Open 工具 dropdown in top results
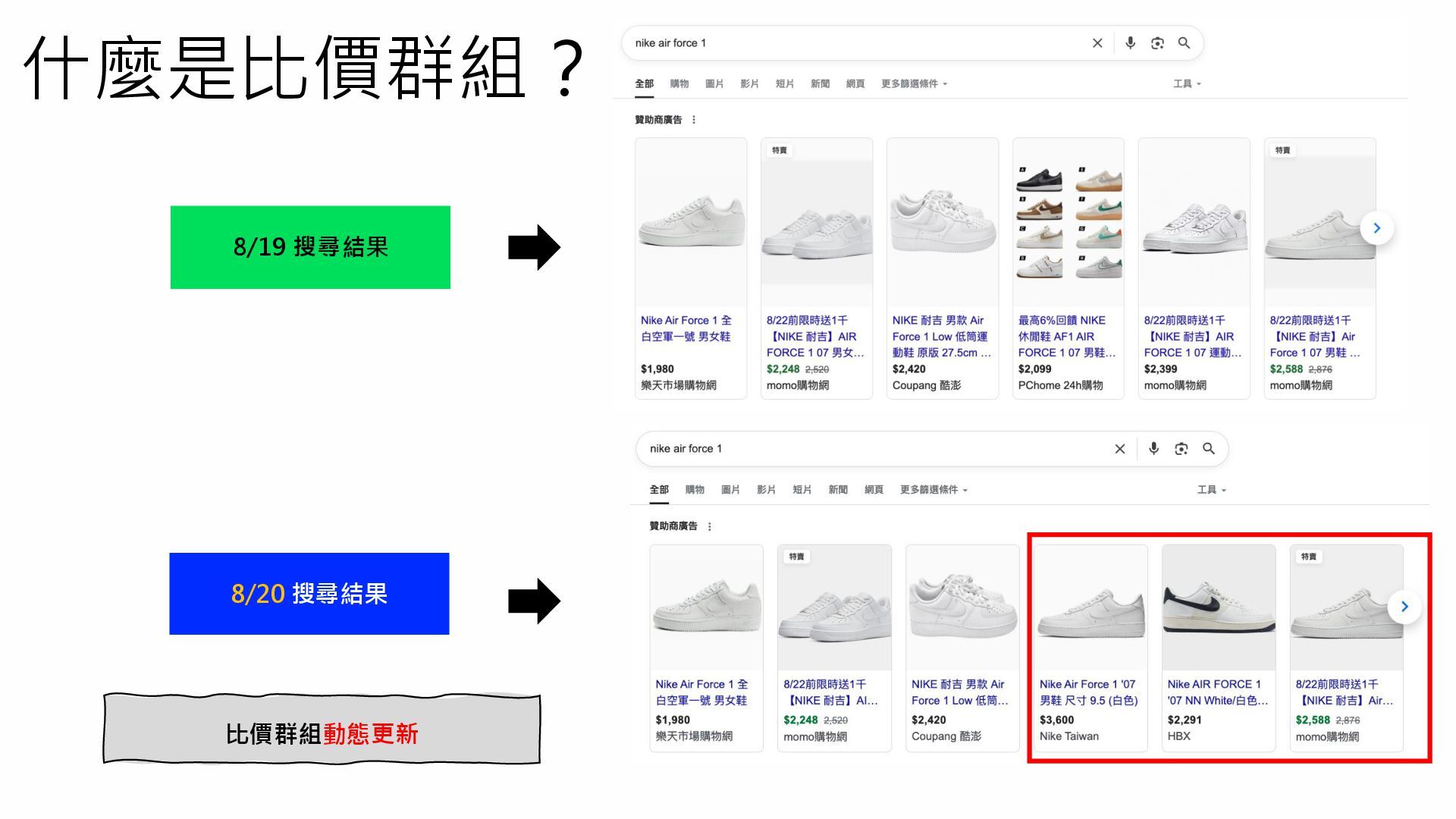This screenshot has width=1456, height=819. click(x=1187, y=84)
